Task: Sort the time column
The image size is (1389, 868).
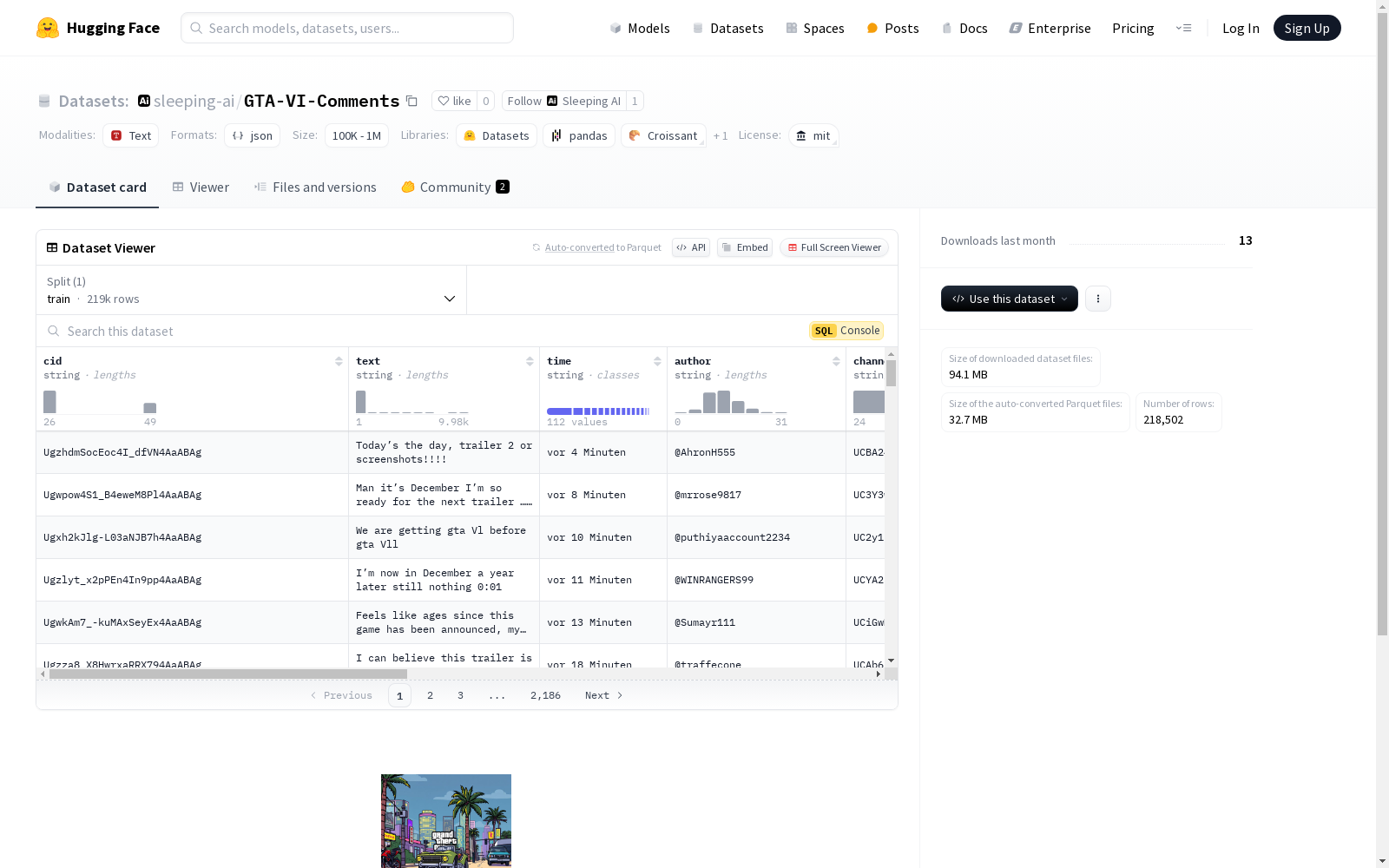Action: 657,361
